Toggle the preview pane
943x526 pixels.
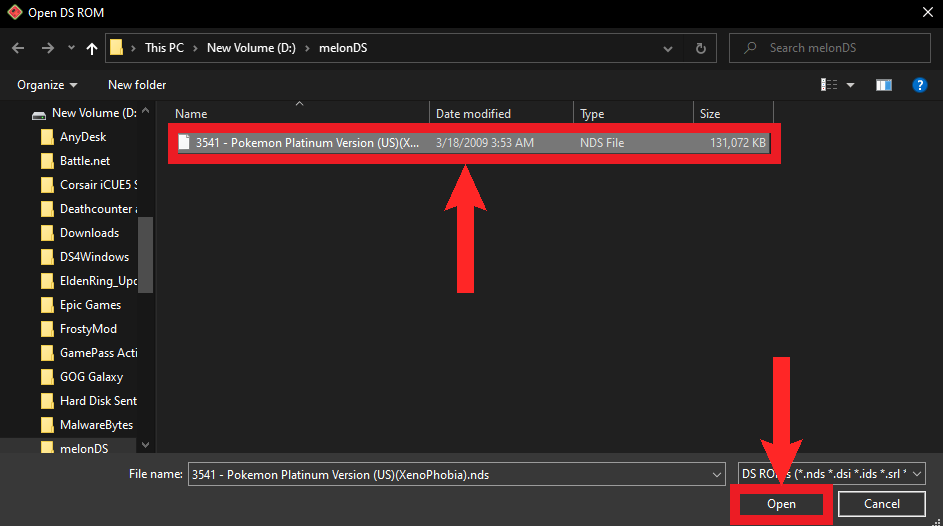click(x=883, y=85)
